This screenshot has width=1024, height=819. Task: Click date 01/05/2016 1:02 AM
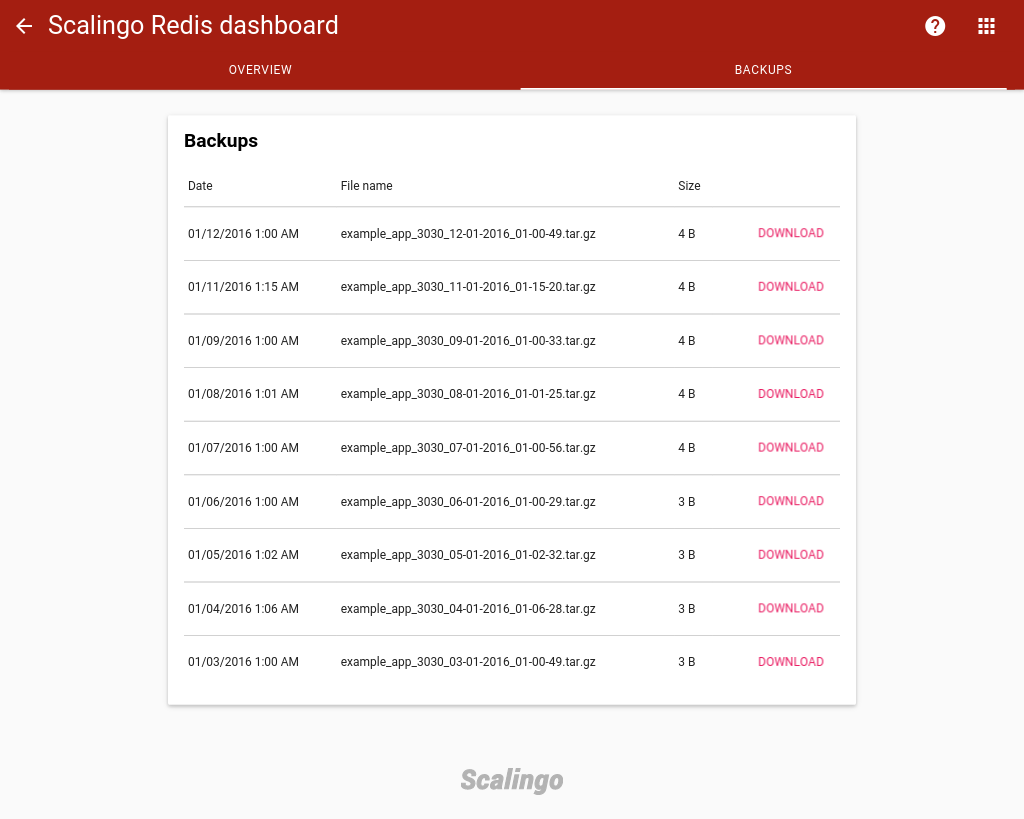(x=243, y=554)
